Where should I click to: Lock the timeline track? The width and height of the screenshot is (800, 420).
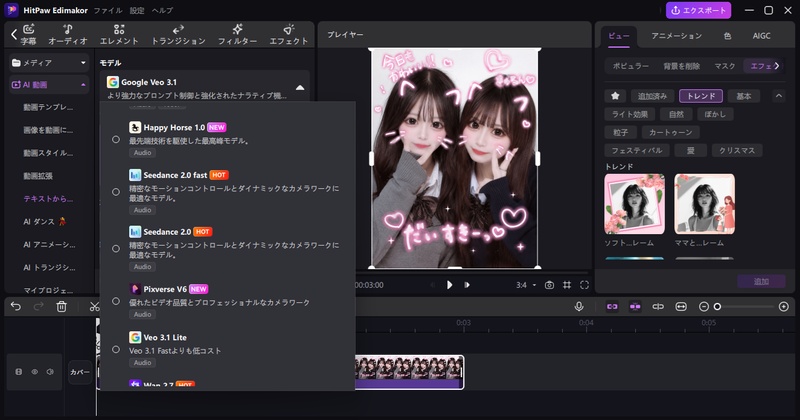click(x=19, y=372)
